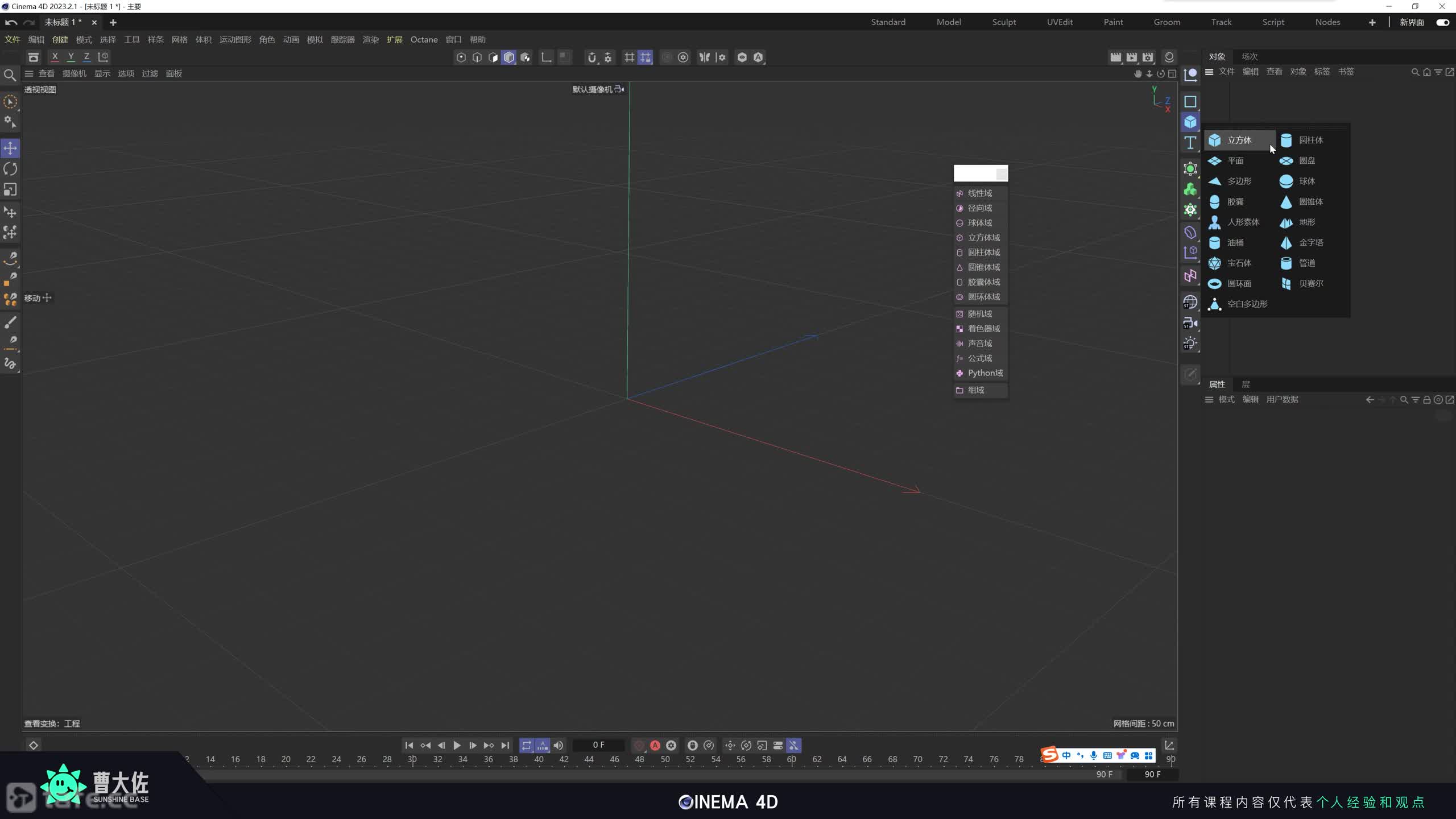
Task: Open the 运动图形 menu
Action: click(x=235, y=40)
